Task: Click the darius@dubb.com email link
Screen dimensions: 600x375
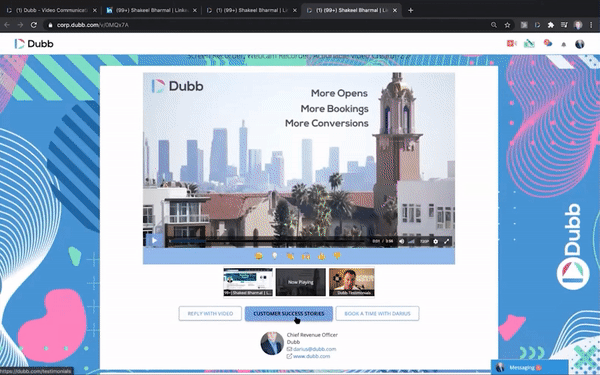Action: pyautogui.click(x=315, y=349)
